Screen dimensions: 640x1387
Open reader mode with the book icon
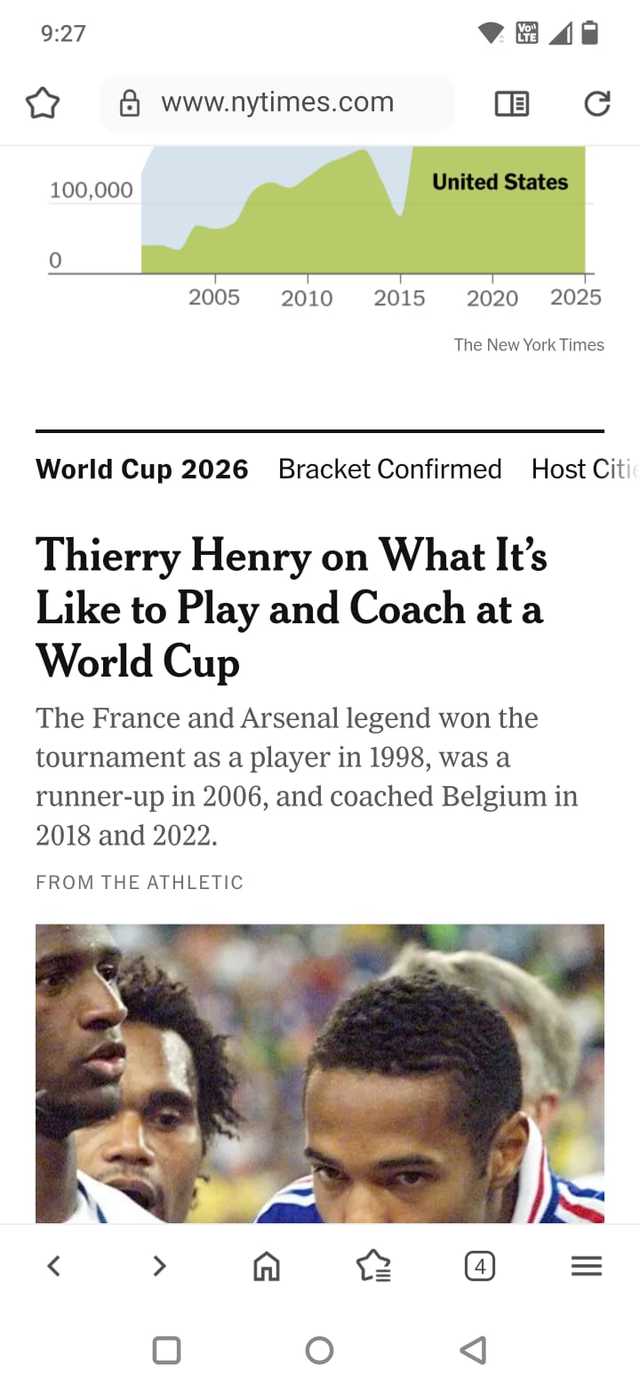coord(512,103)
